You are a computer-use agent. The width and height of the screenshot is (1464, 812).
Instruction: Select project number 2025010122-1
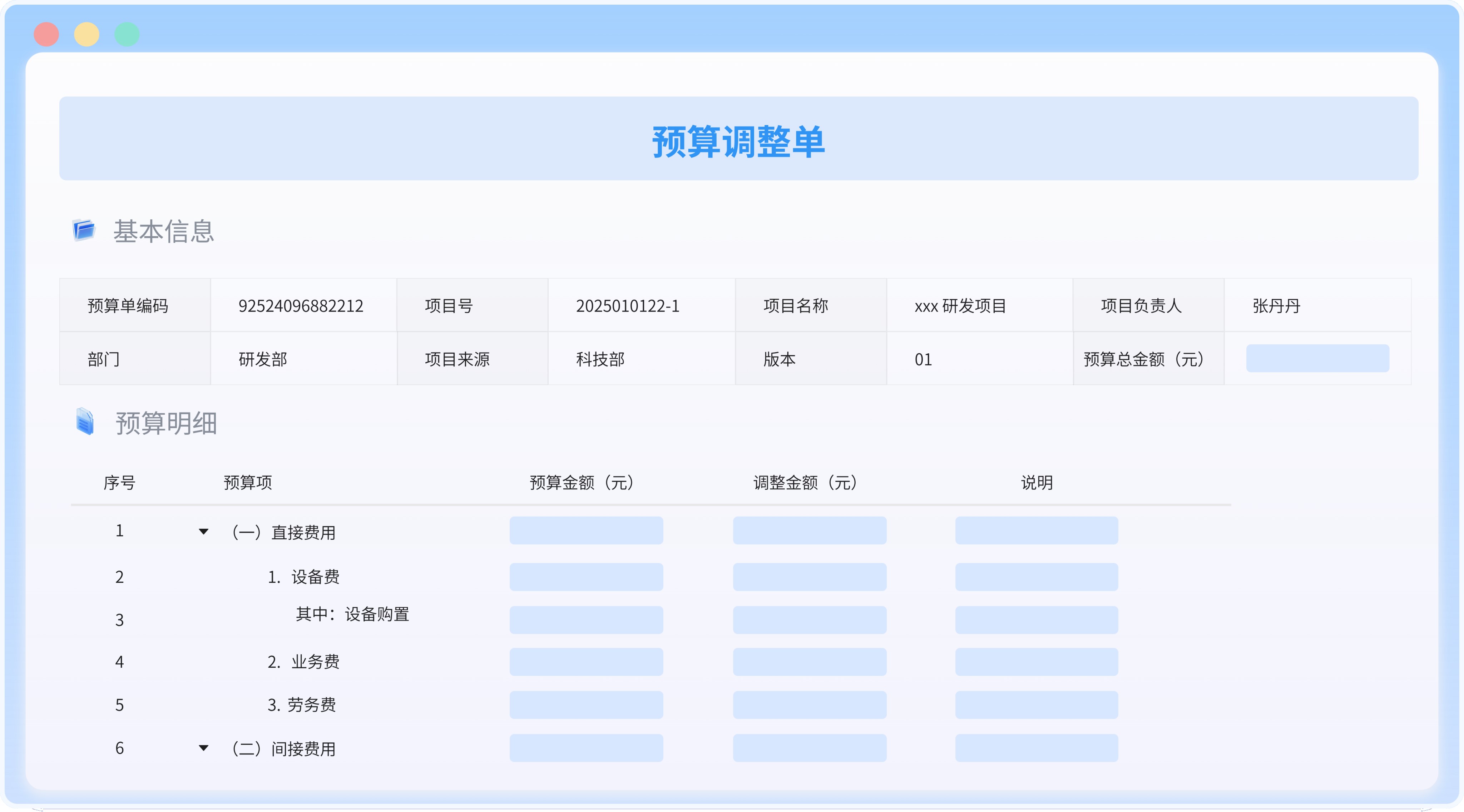coord(627,306)
